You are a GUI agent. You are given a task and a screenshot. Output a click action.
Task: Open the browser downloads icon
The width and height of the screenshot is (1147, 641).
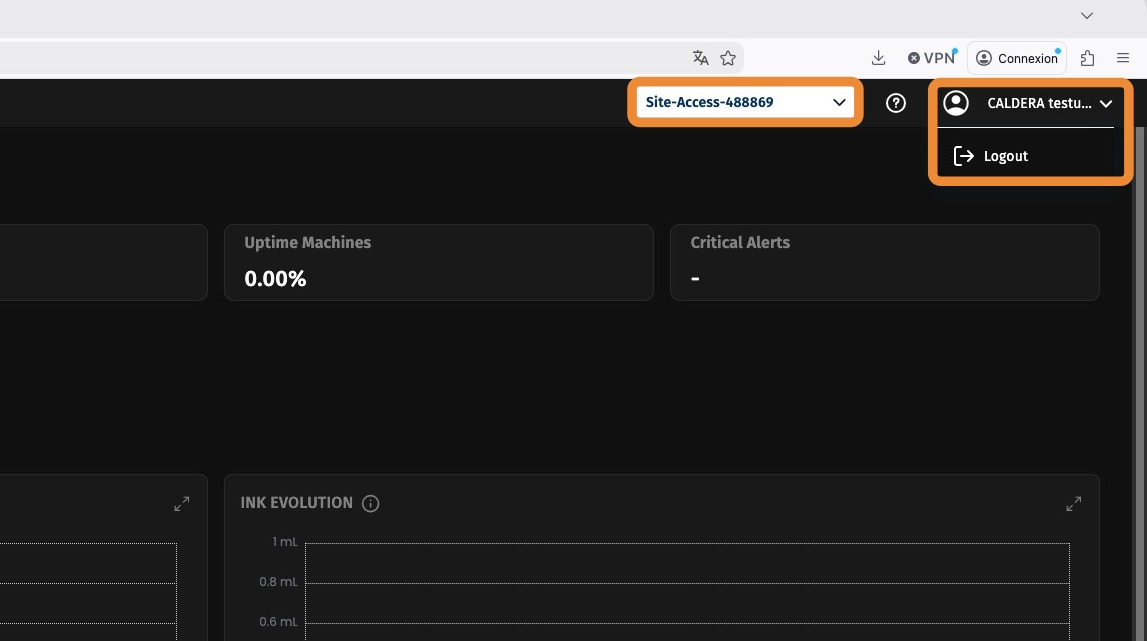coord(879,58)
